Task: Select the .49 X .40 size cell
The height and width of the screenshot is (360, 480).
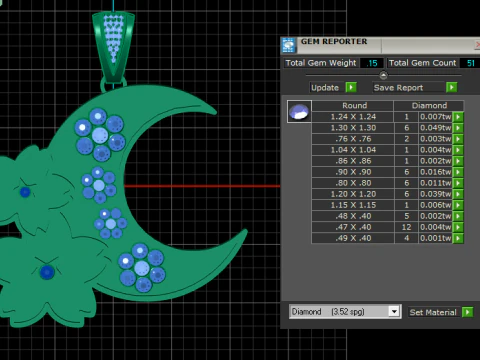Action: tap(353, 238)
